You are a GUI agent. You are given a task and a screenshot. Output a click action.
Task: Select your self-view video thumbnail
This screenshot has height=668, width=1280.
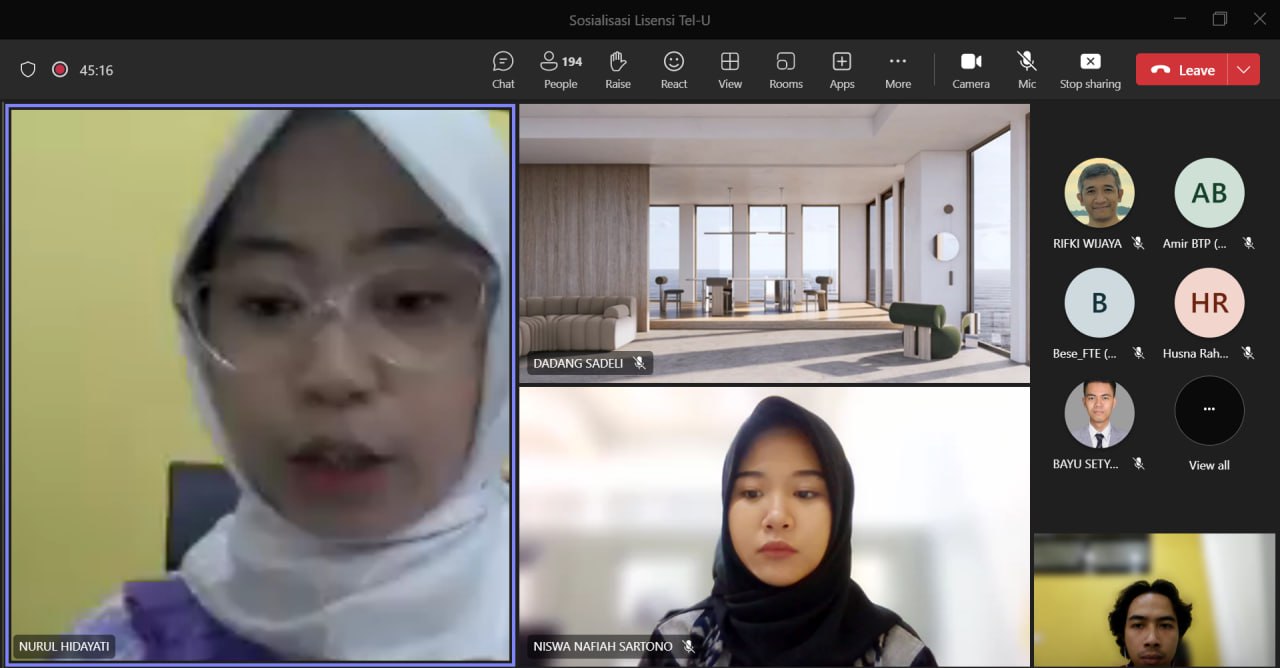(x=1155, y=600)
